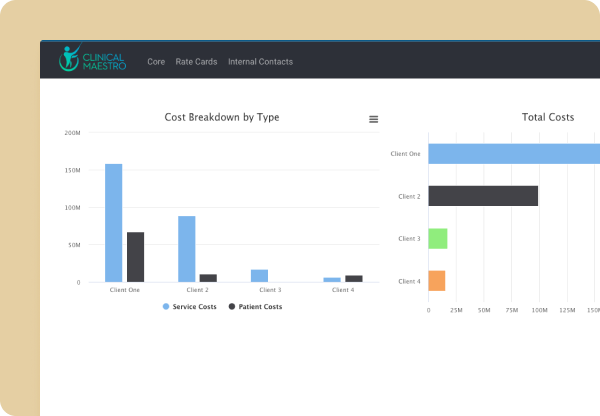Select Client One bar in Total Costs

coord(513,153)
